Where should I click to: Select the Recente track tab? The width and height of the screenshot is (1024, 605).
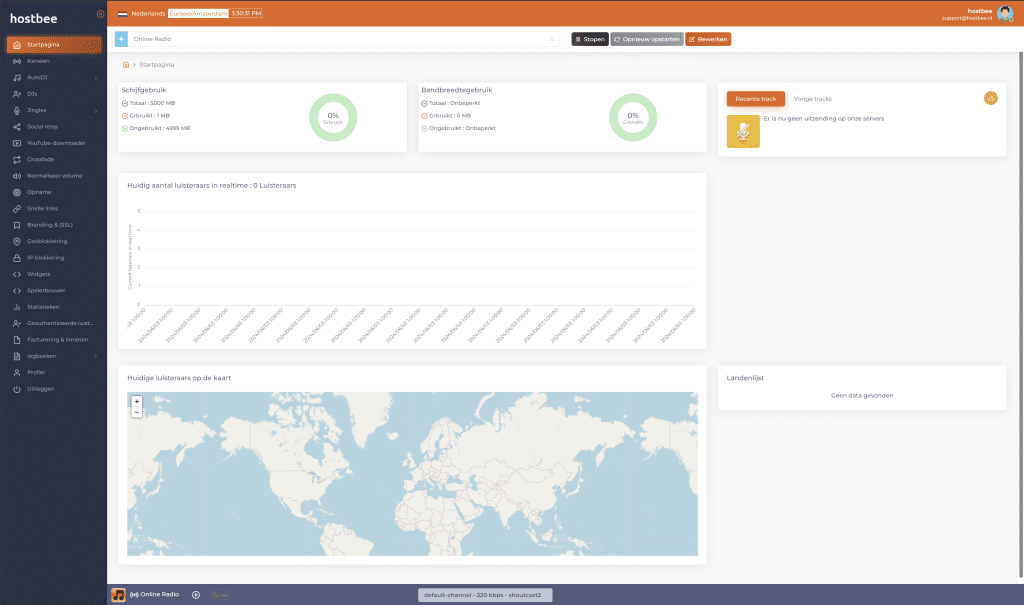coord(755,99)
